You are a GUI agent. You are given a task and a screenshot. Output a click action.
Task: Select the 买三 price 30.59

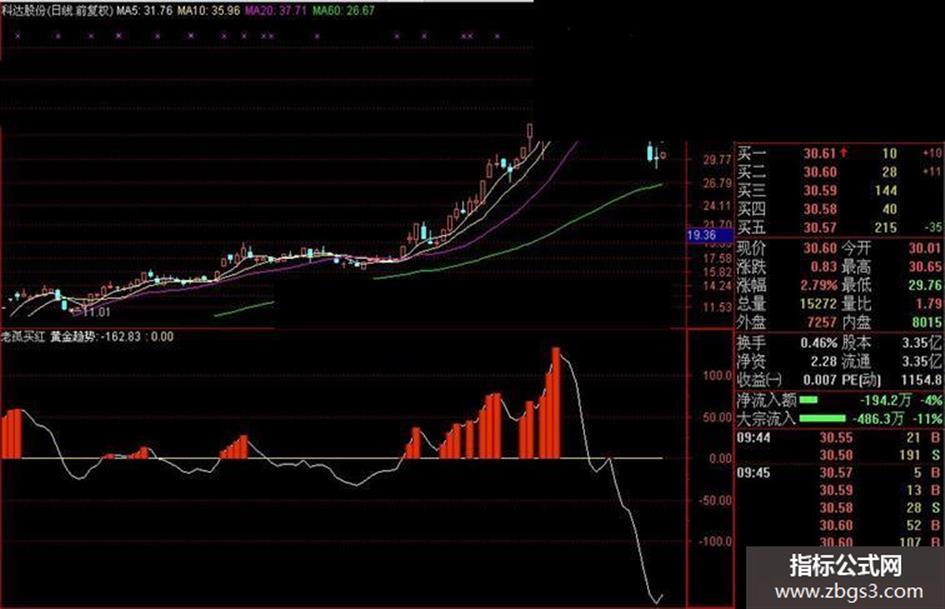pos(820,191)
